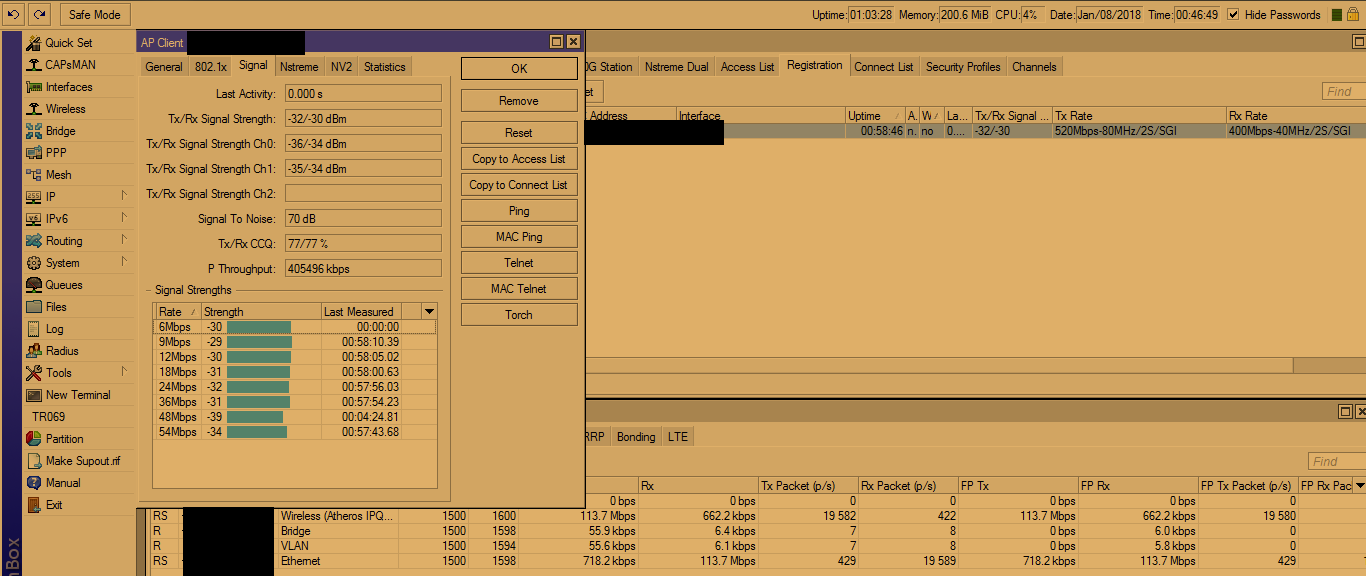The width and height of the screenshot is (1366, 576).
Task: Open Signal Strengths column dropdown arrow
Action: 429,312
